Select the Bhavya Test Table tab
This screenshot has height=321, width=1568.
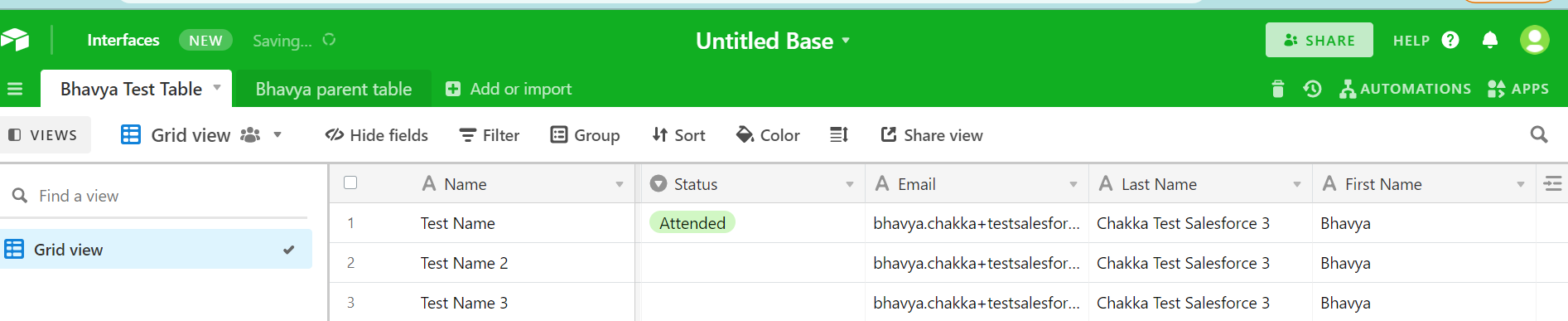pos(132,89)
